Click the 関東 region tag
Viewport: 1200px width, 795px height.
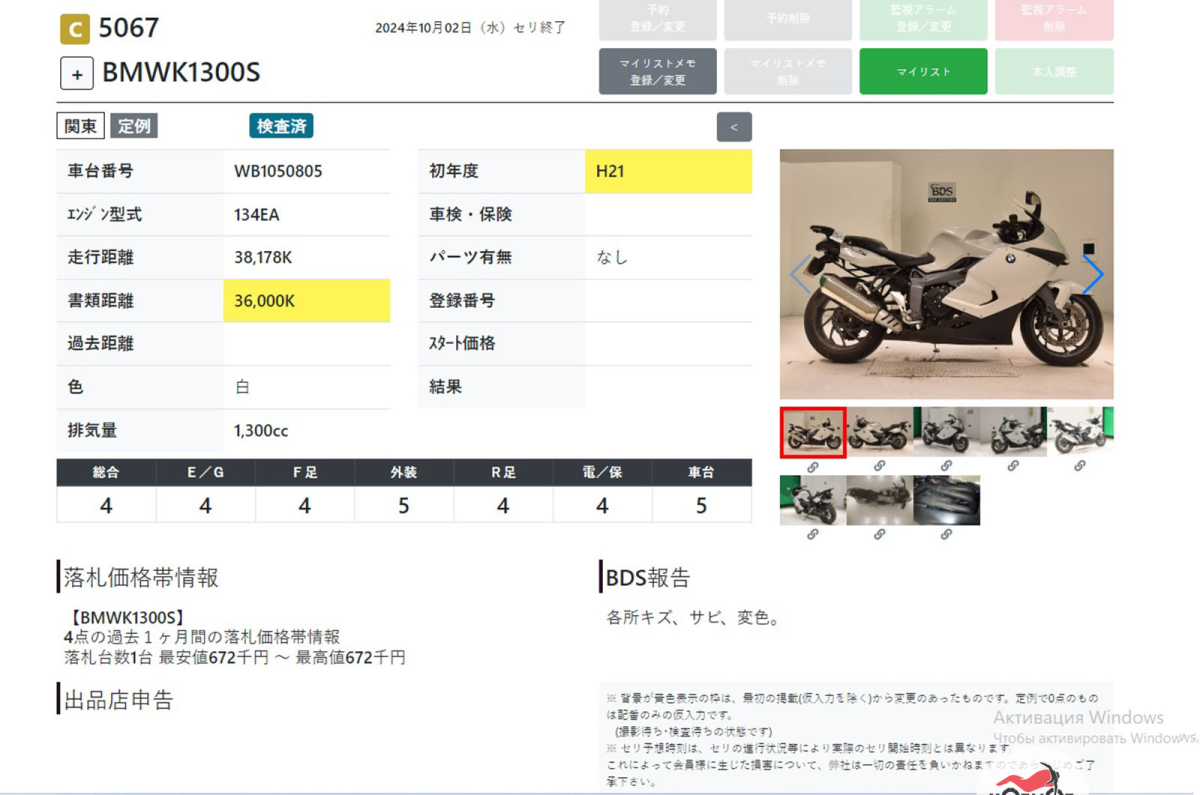pyautogui.click(x=81, y=126)
